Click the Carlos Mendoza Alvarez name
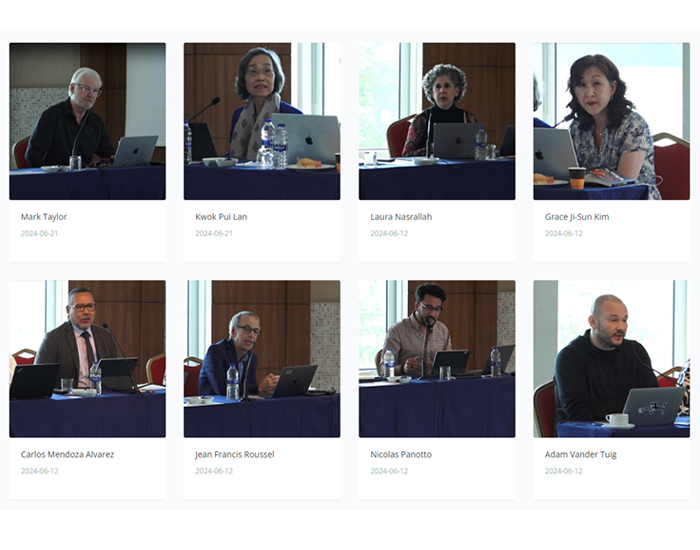Image resolution: width=700 pixels, height=550 pixels. pos(67,454)
